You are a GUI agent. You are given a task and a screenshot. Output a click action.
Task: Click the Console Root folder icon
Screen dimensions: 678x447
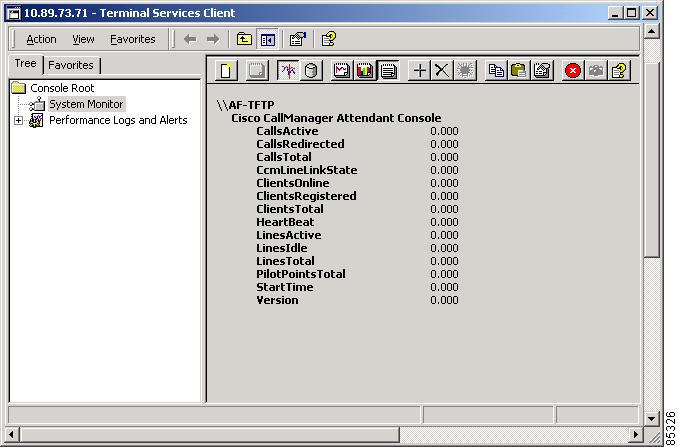(19, 88)
